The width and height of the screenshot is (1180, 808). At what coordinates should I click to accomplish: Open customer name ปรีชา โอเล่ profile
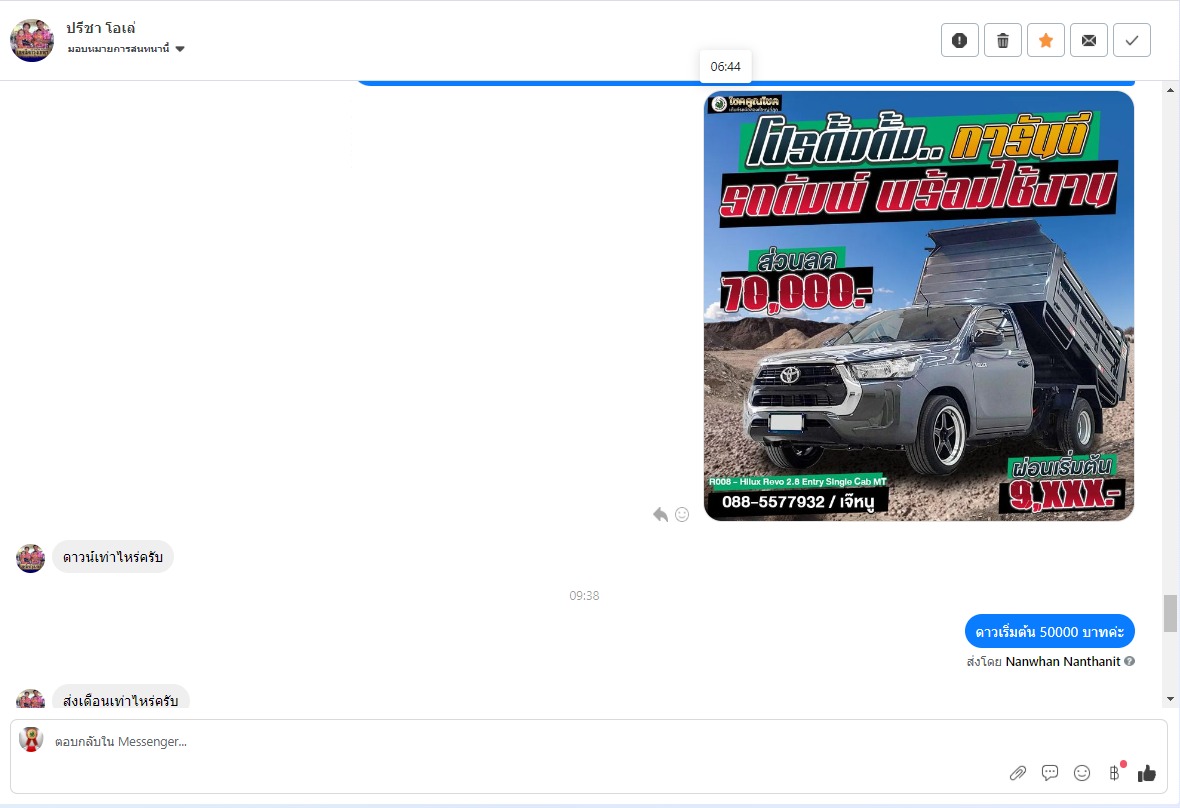point(100,28)
